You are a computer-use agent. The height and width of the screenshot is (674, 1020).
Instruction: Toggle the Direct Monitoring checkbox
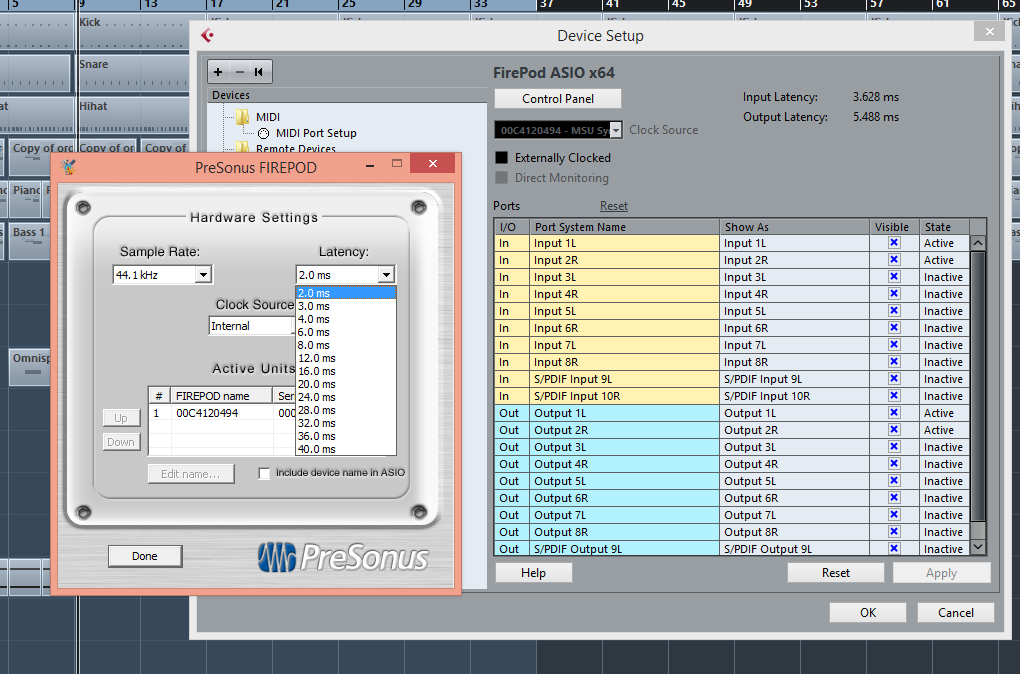pyautogui.click(x=502, y=178)
